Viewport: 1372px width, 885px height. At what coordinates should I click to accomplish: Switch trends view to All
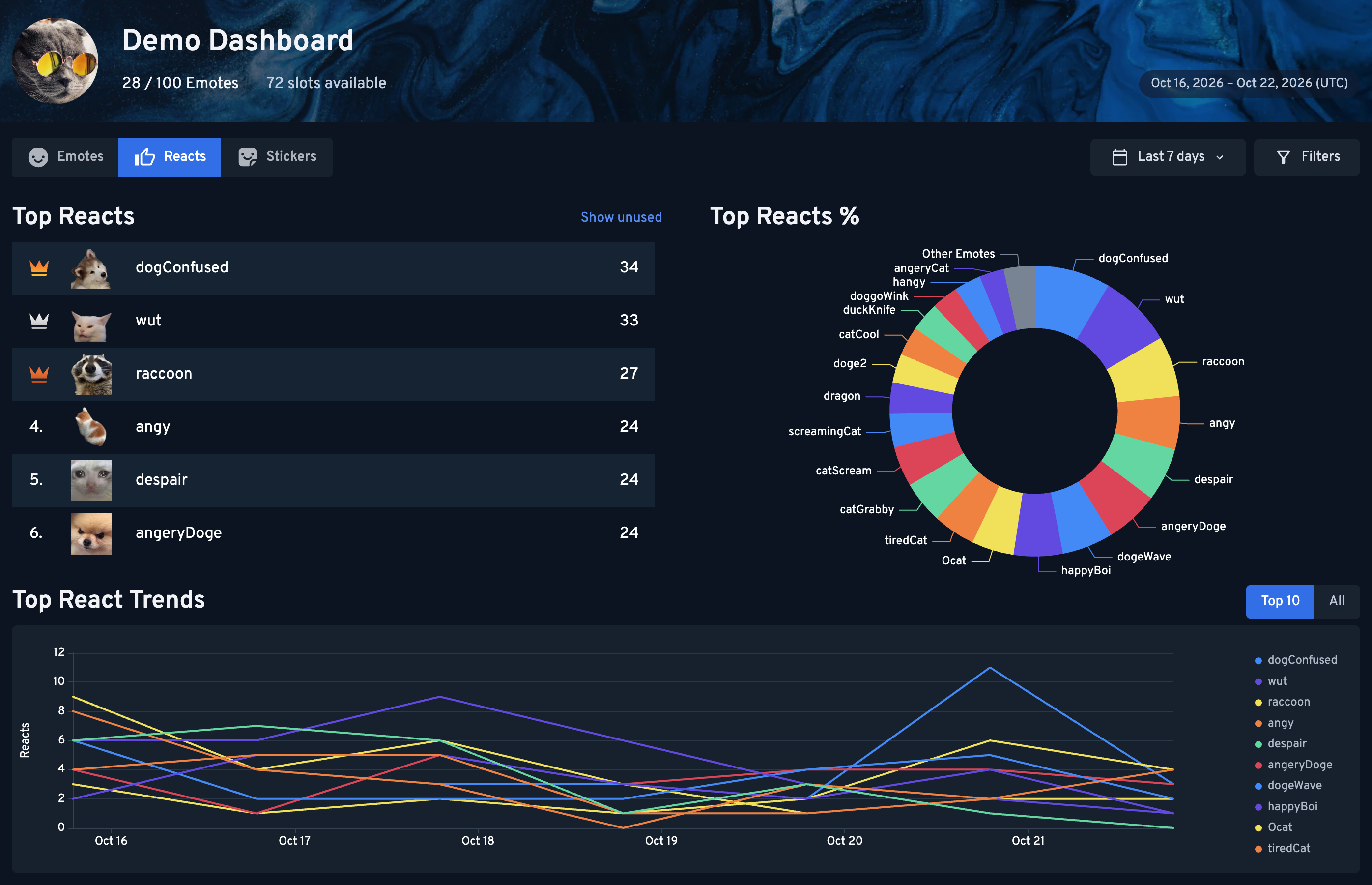pos(1337,601)
